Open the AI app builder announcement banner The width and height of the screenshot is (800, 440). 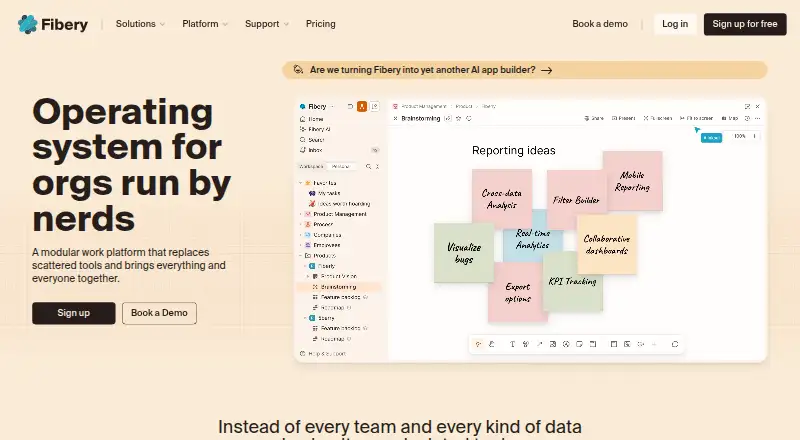coord(524,70)
